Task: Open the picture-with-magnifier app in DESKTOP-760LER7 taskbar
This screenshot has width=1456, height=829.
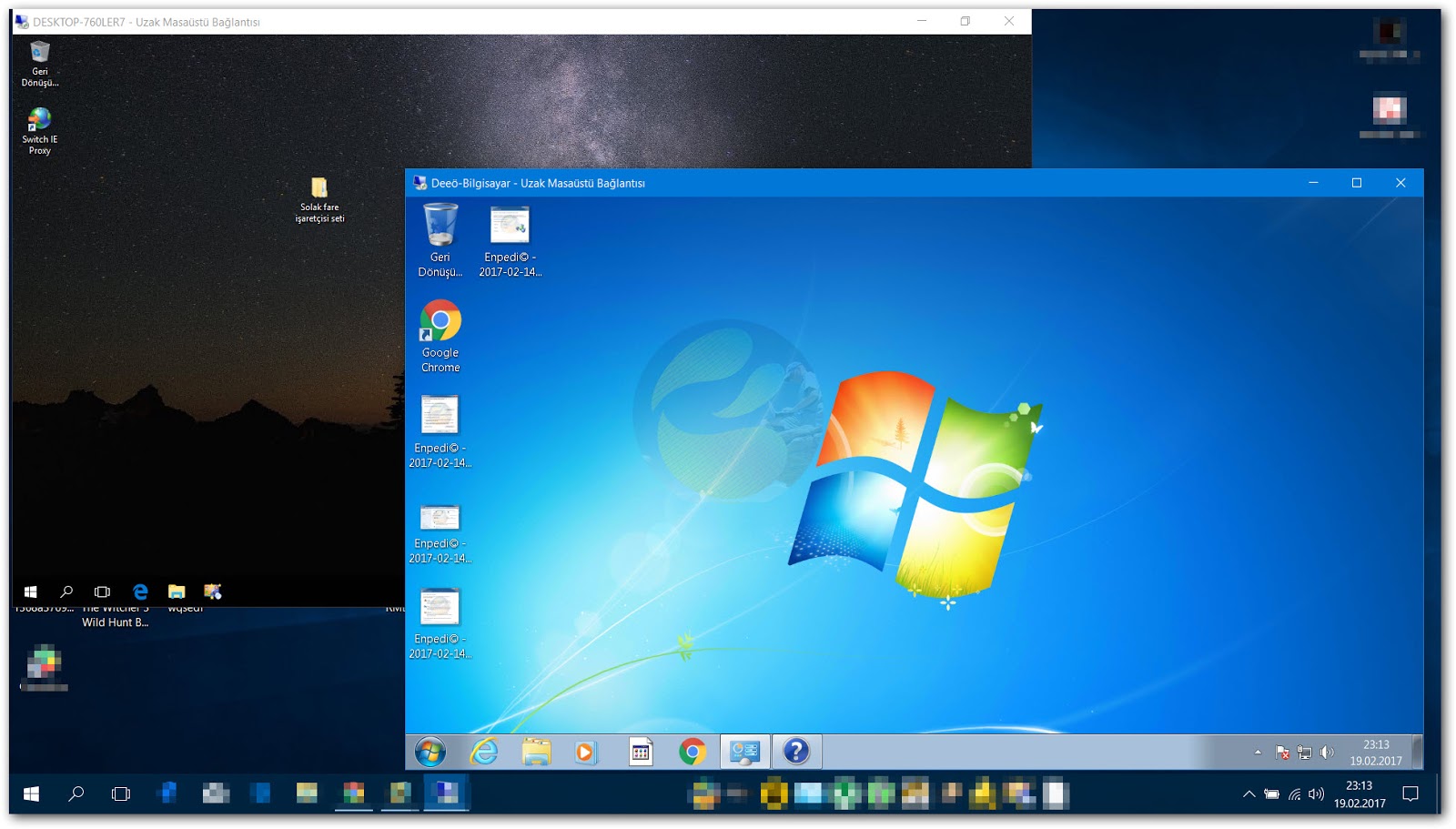Action: click(x=213, y=591)
